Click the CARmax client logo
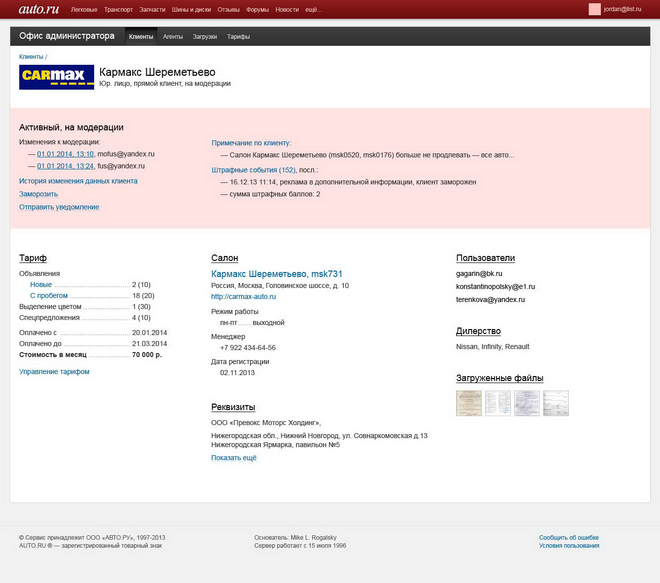This screenshot has height=583, width=660. (56, 77)
